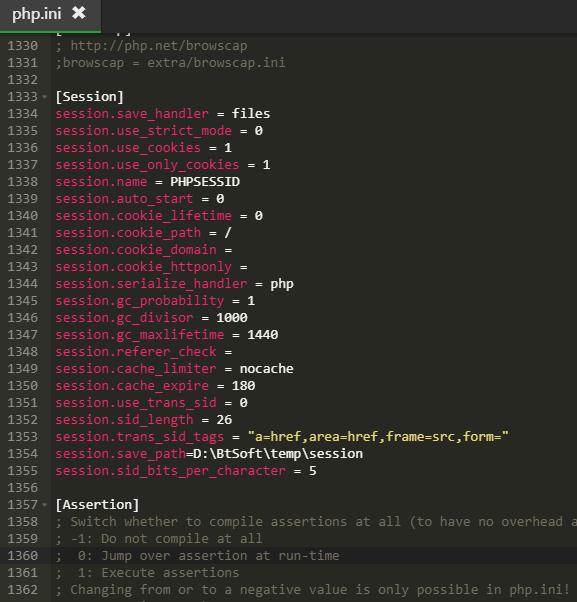Image resolution: width=577 pixels, height=602 pixels.
Task: Click session.auto_start setting name
Action: 124,199
